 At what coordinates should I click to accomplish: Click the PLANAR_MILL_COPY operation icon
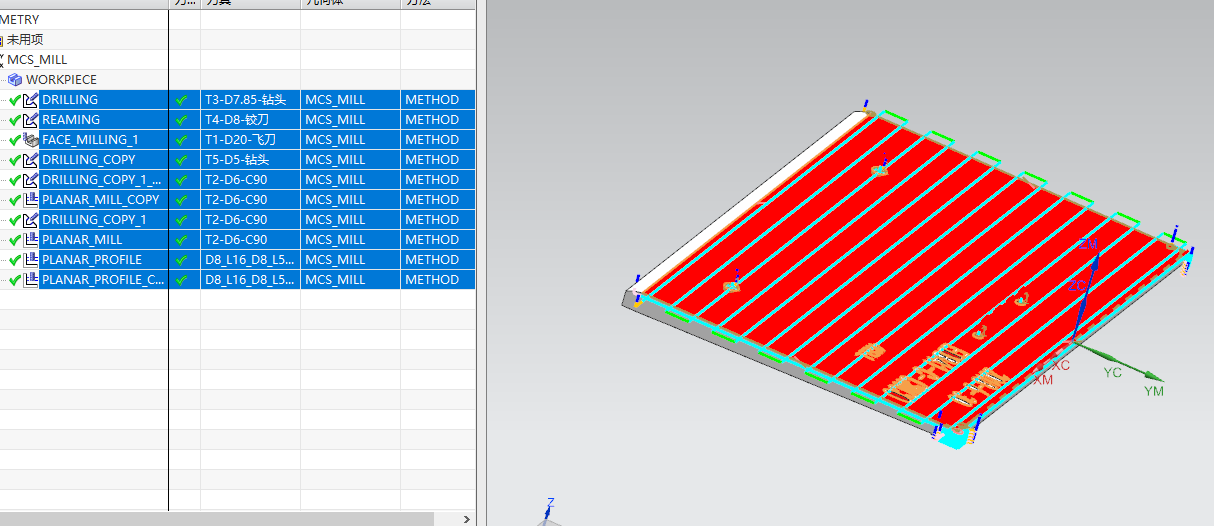coord(31,200)
